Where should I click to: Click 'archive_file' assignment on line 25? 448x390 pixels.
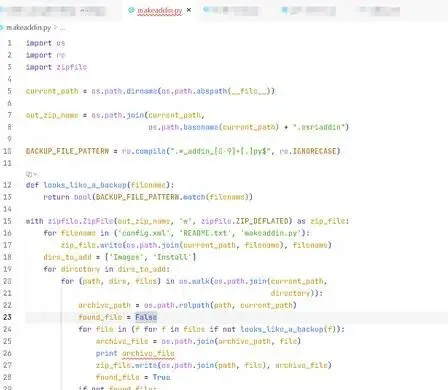[122, 341]
